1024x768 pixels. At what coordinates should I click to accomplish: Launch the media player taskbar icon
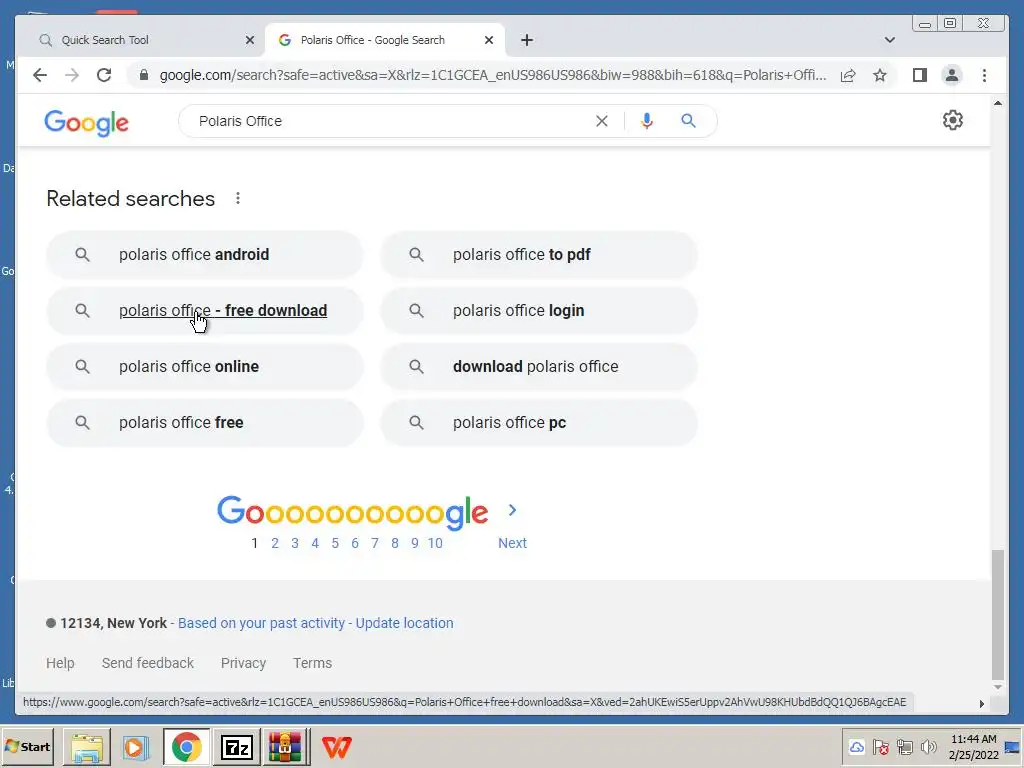[136, 747]
